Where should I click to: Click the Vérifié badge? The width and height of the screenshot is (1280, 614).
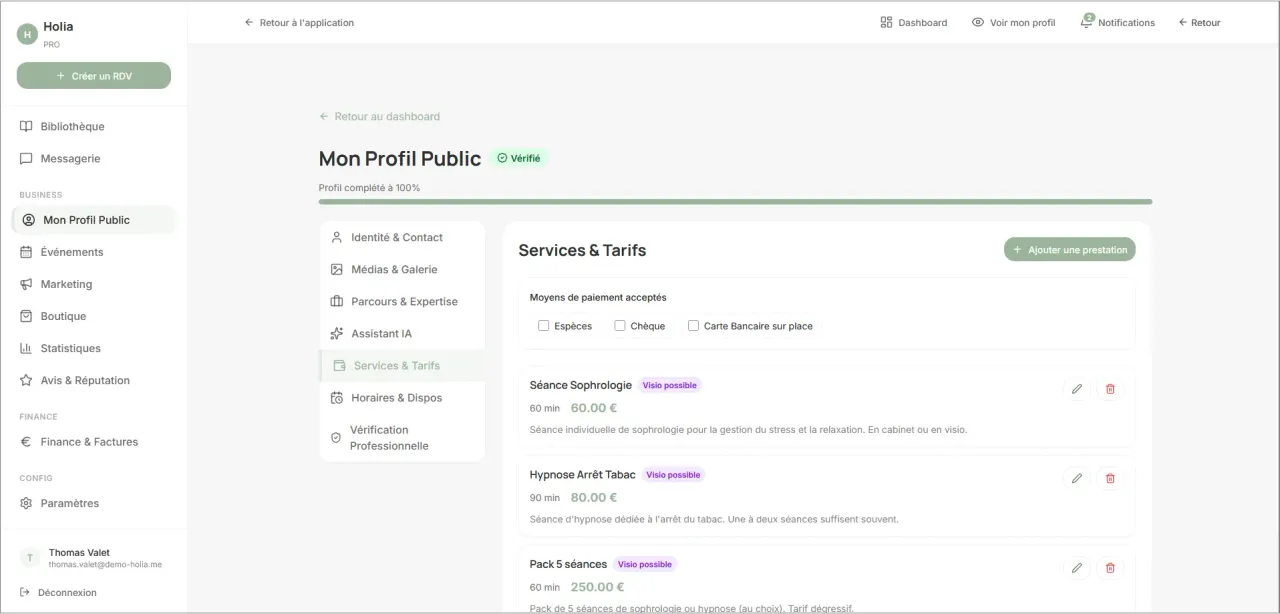point(519,158)
